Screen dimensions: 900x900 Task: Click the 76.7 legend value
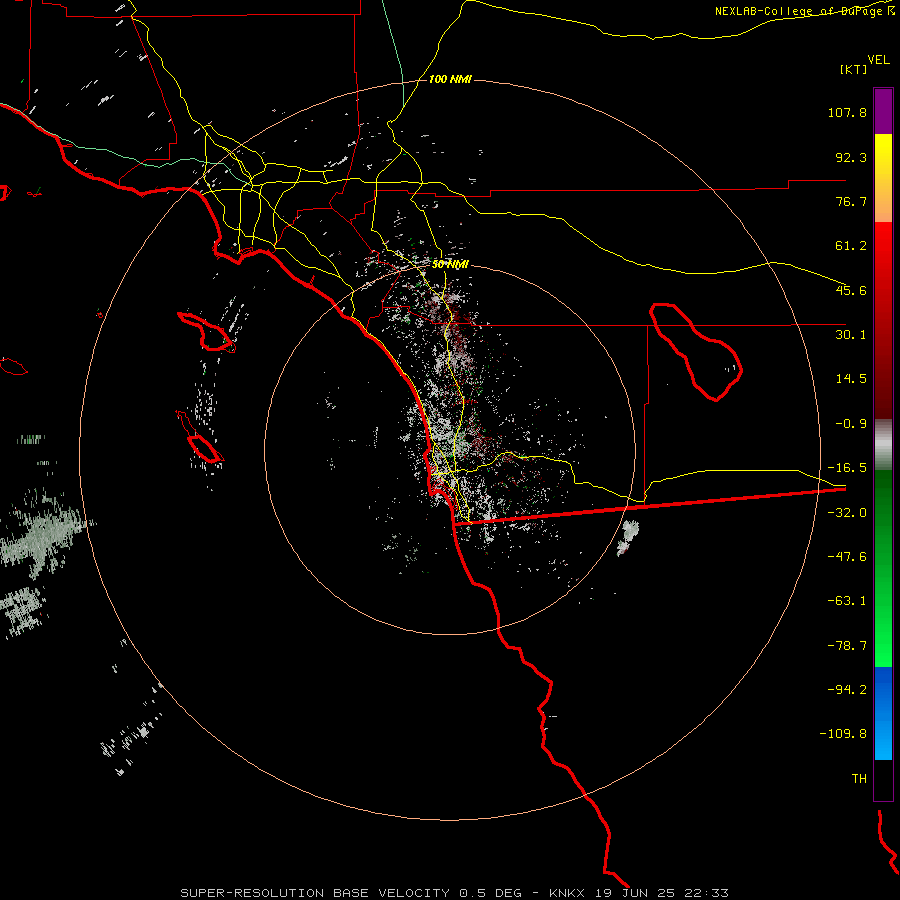tap(851, 201)
